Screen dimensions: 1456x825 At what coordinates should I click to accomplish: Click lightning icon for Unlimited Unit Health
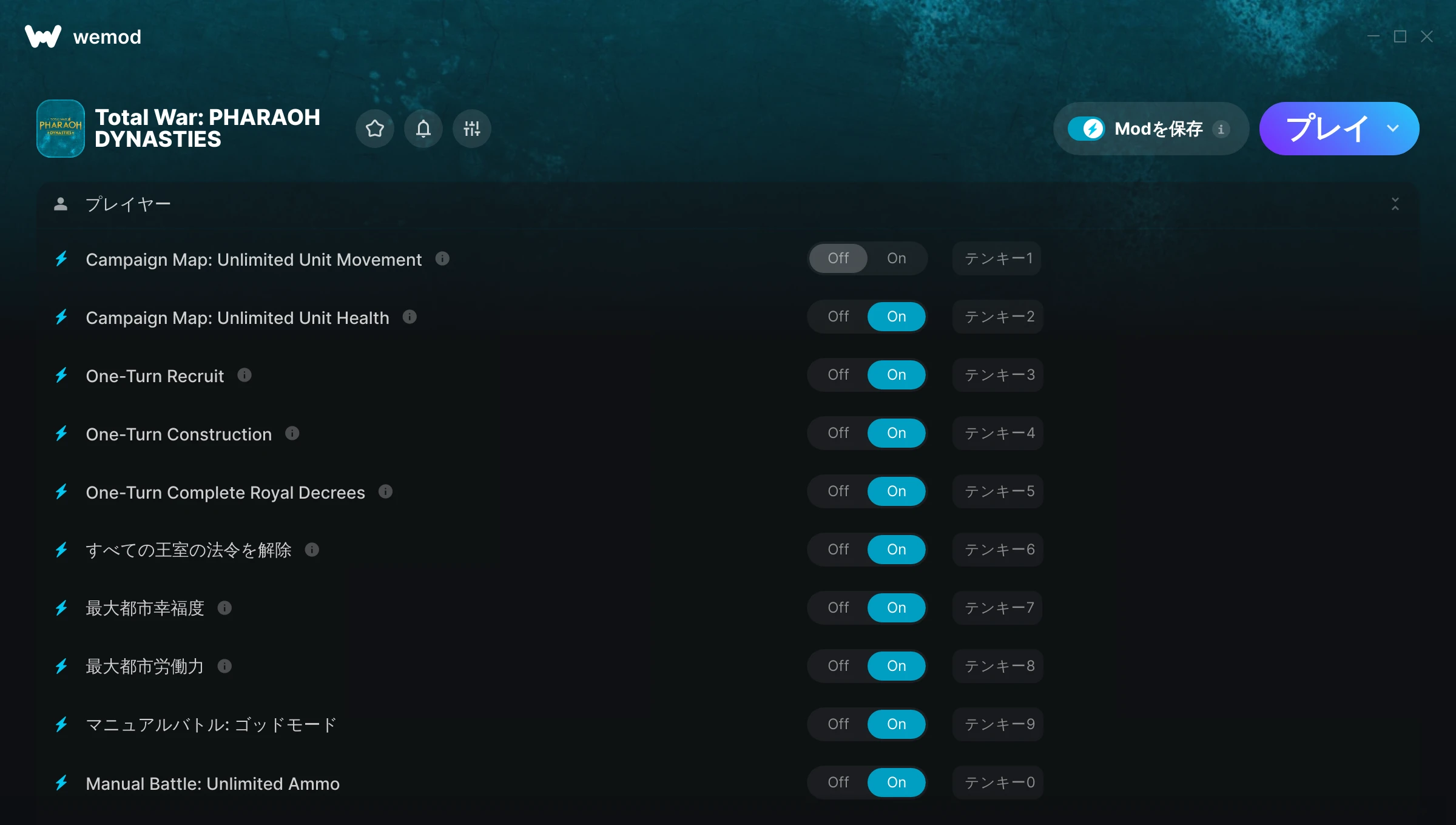coord(61,317)
